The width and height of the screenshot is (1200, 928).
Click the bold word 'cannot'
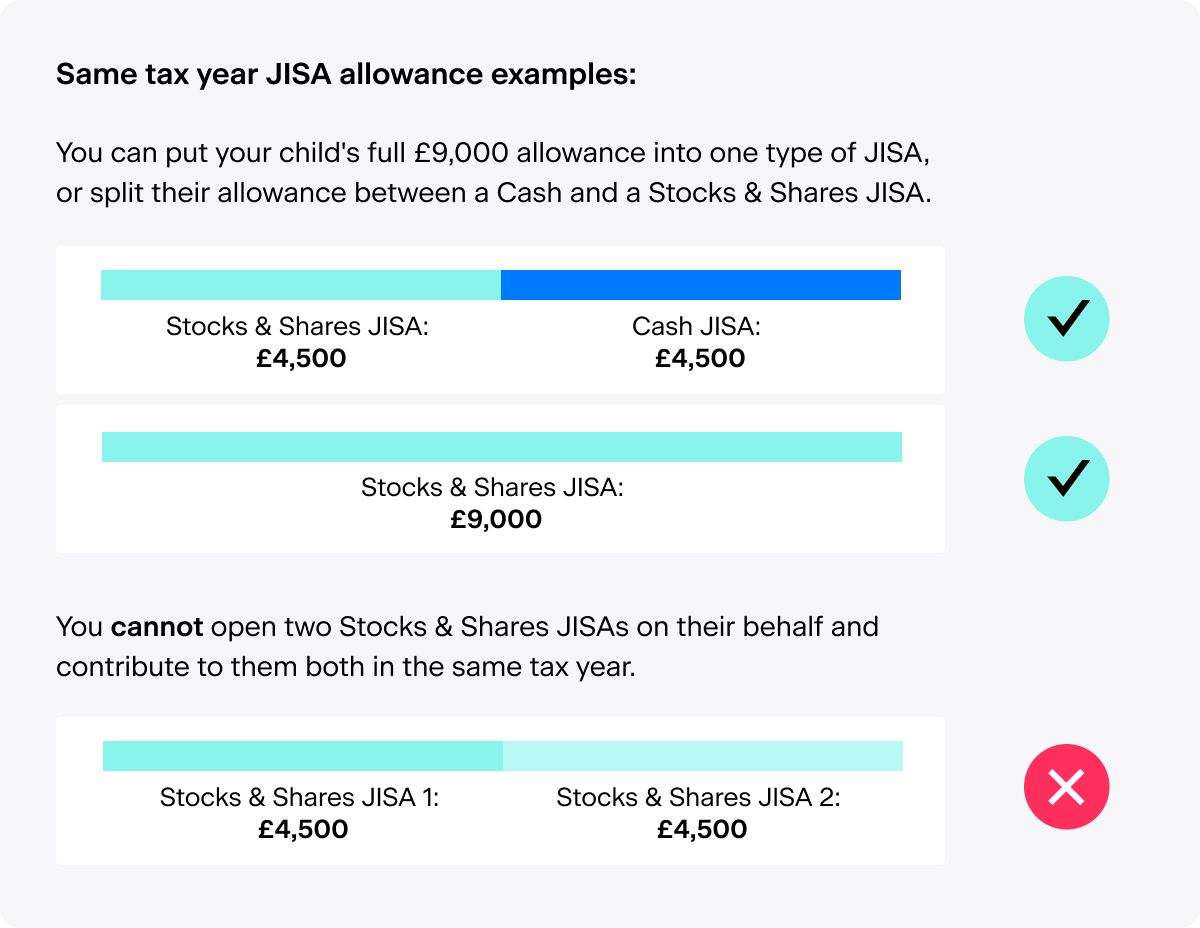tap(157, 627)
